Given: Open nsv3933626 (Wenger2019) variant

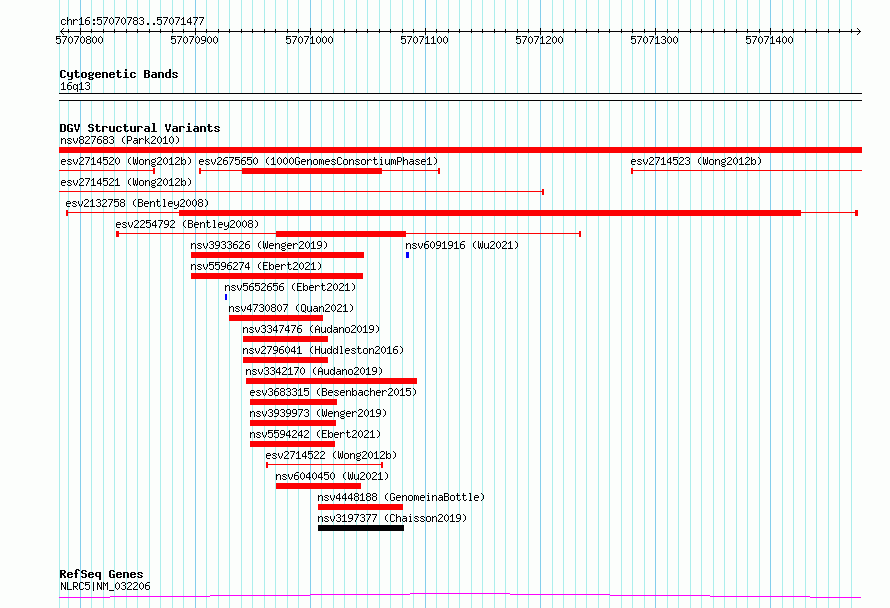Looking at the screenshot, I should (259, 245).
